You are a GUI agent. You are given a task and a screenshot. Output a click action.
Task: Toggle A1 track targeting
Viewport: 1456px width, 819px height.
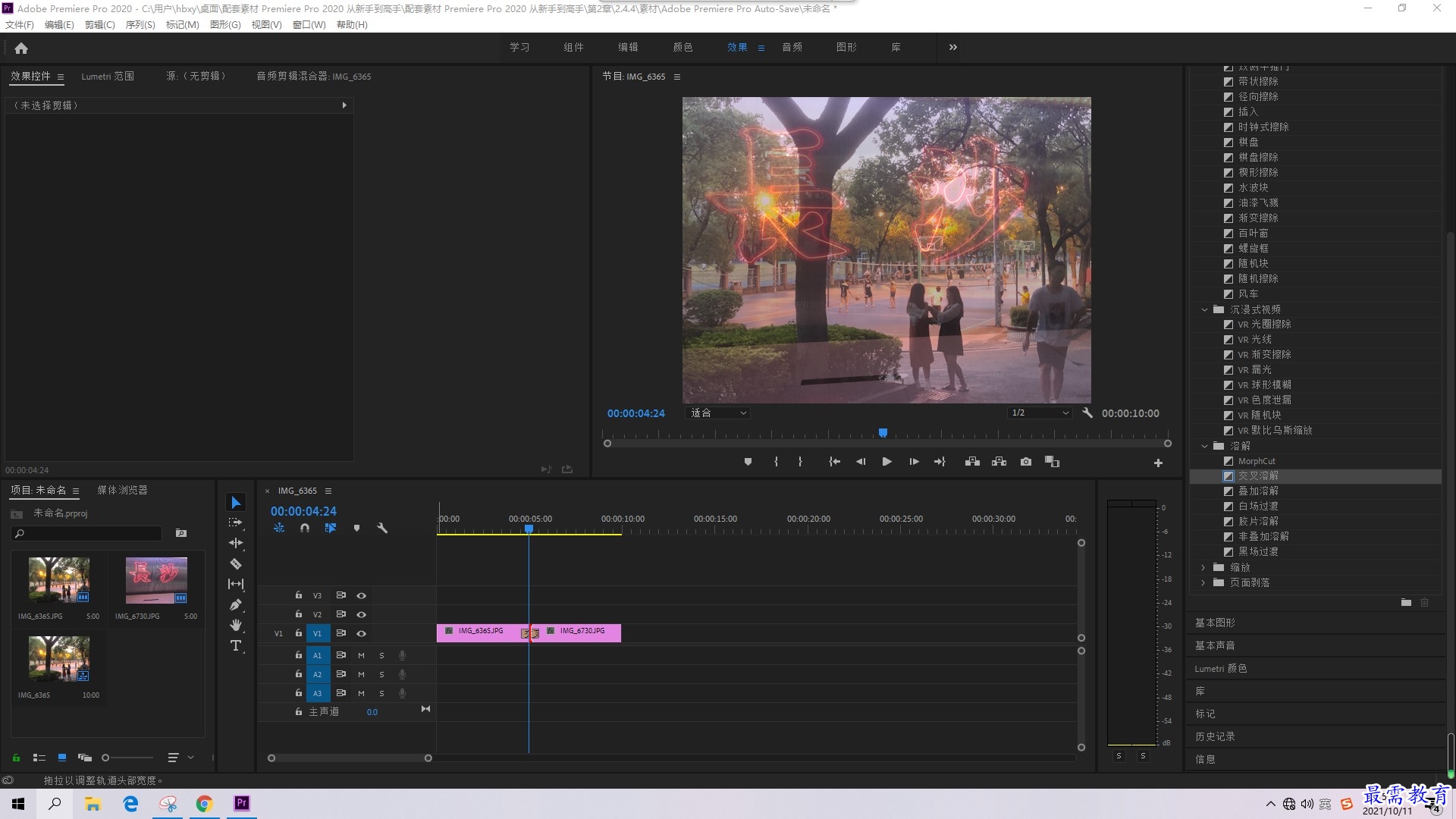pyautogui.click(x=318, y=656)
